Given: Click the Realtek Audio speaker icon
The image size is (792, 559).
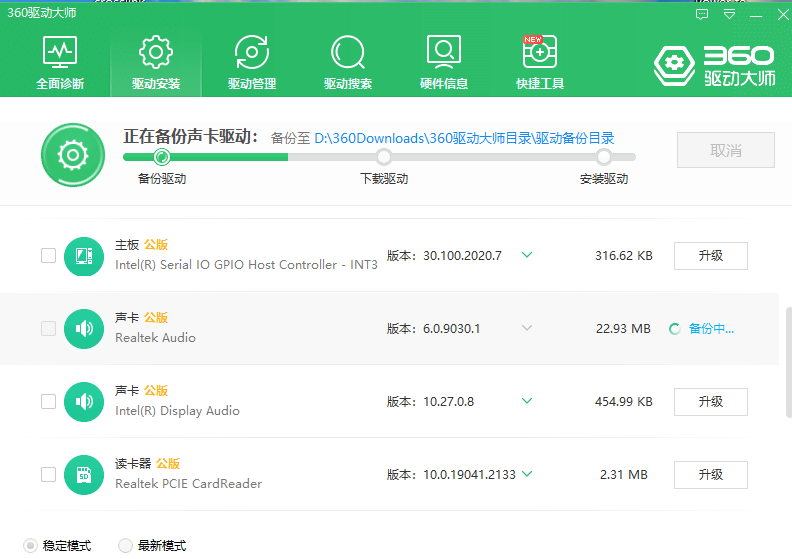Looking at the screenshot, I should (x=84, y=329).
